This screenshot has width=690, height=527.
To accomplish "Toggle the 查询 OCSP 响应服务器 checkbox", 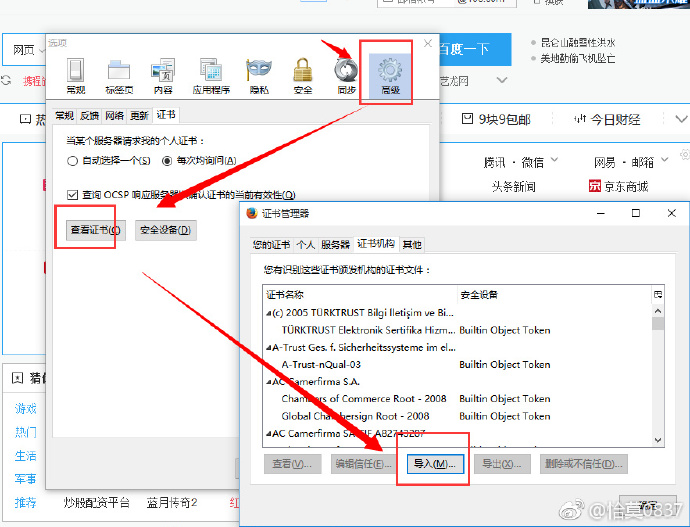I will pos(73,195).
